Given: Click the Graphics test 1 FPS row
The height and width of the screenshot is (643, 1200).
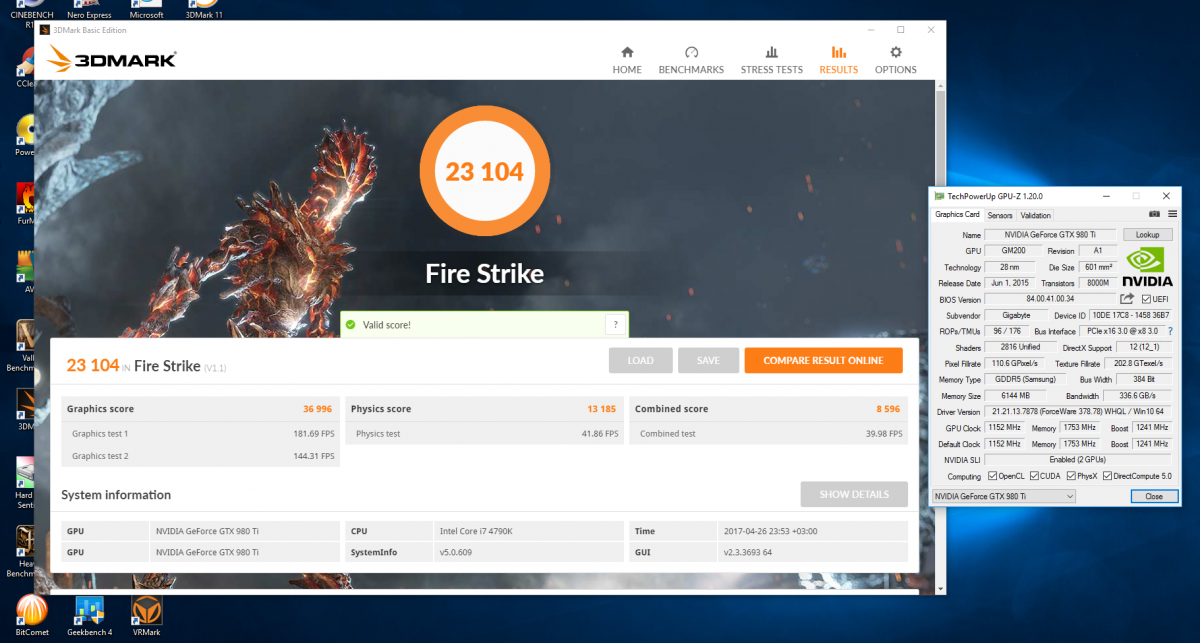Looking at the screenshot, I should pos(200,433).
